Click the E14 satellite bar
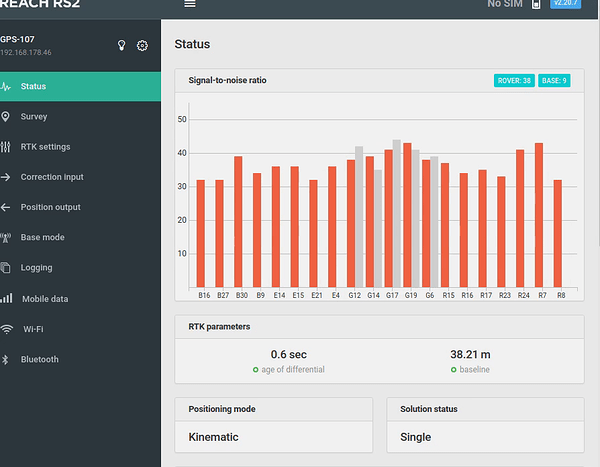 pyautogui.click(x=276, y=227)
